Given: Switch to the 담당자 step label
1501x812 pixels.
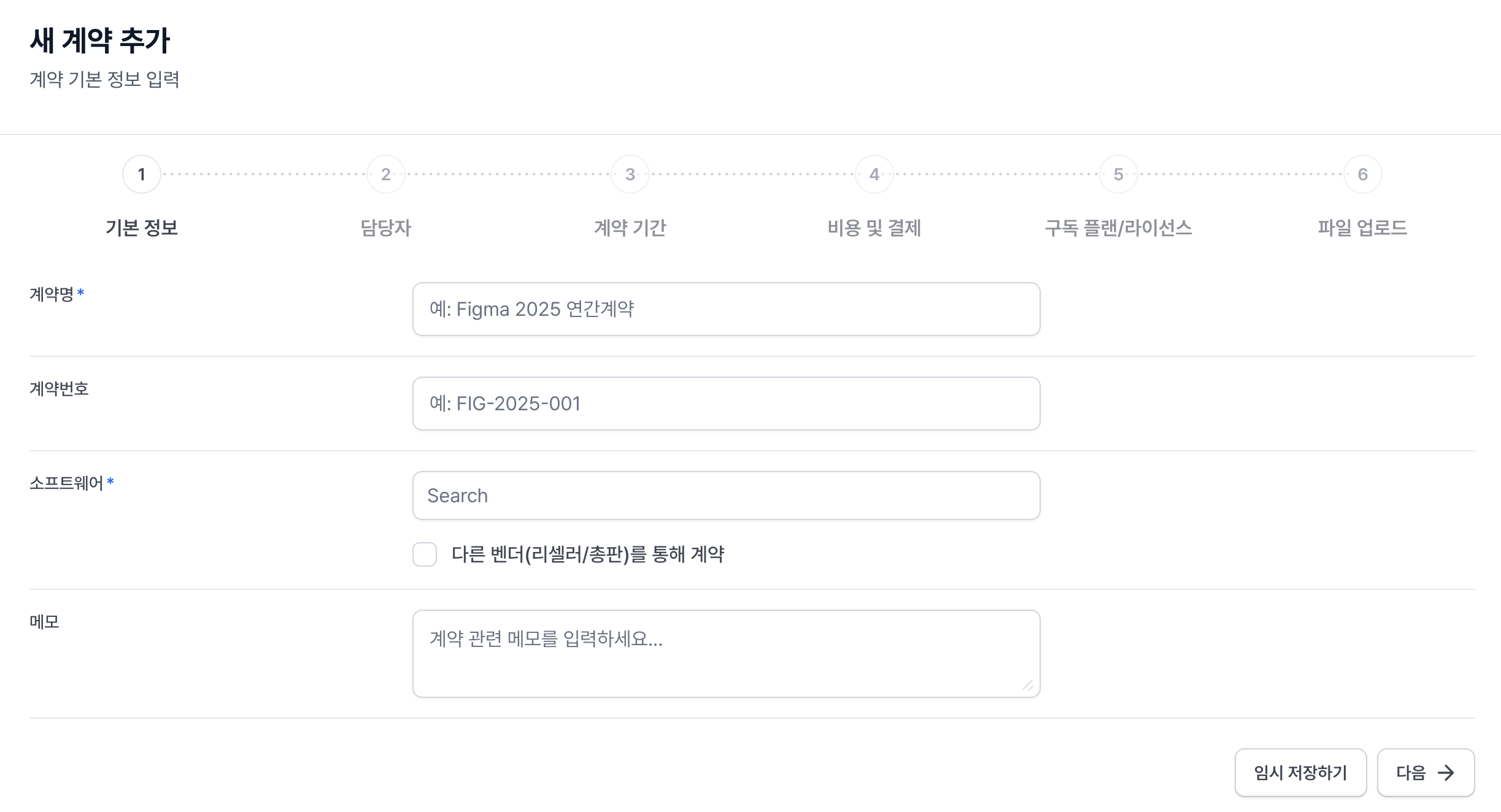Looking at the screenshot, I should click(386, 228).
